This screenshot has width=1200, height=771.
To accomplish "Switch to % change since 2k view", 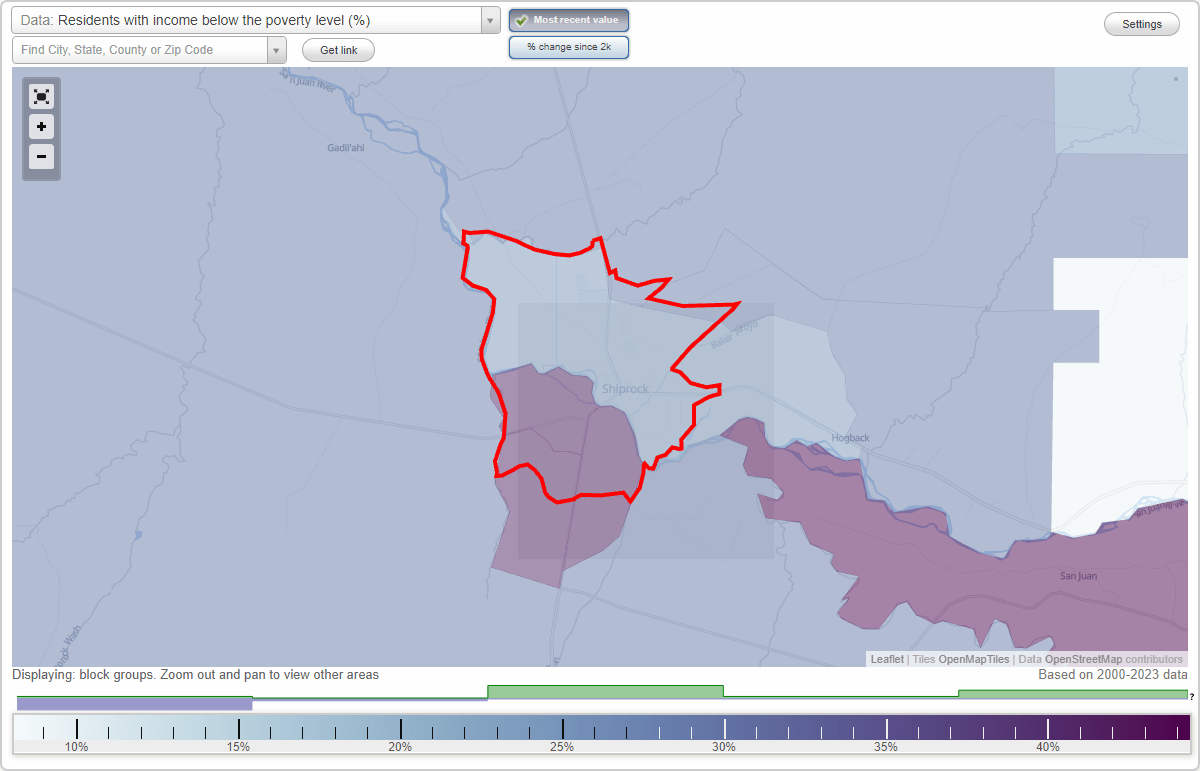I will (x=568, y=46).
